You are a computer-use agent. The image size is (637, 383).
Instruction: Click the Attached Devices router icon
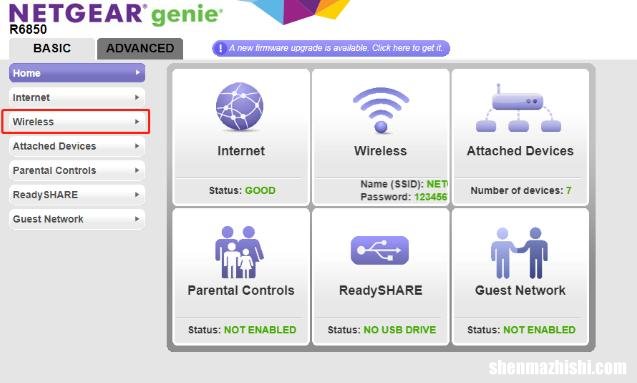click(x=518, y=108)
